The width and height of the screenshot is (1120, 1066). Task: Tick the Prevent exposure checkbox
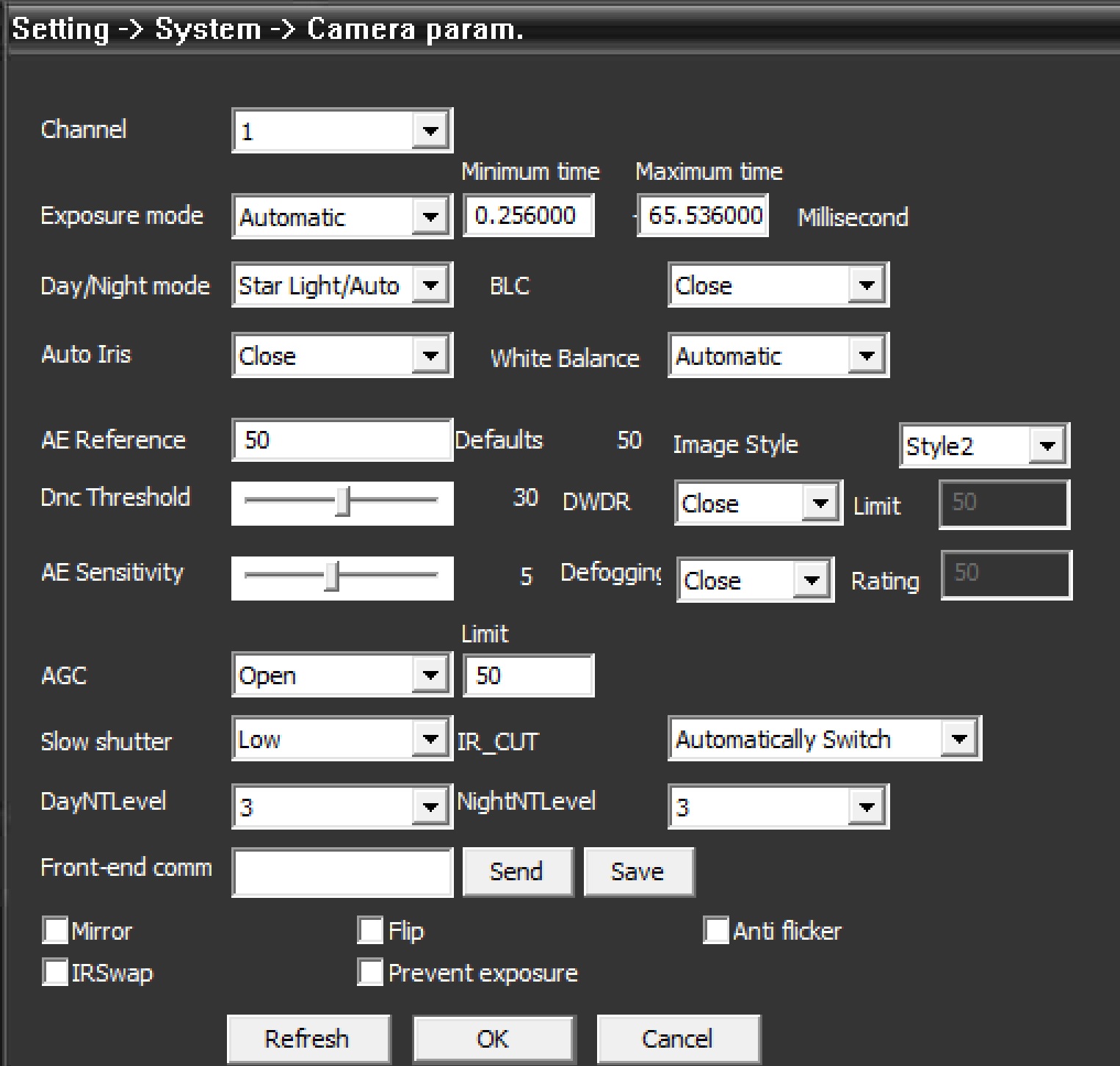click(x=370, y=972)
